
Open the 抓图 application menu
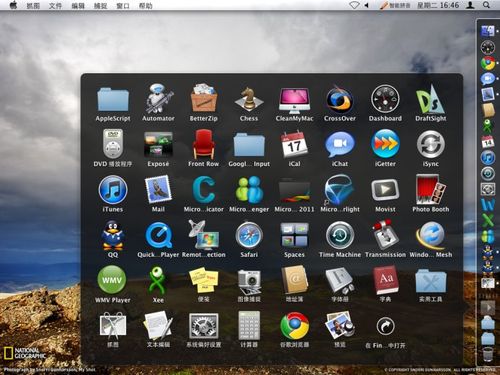tap(33, 6)
